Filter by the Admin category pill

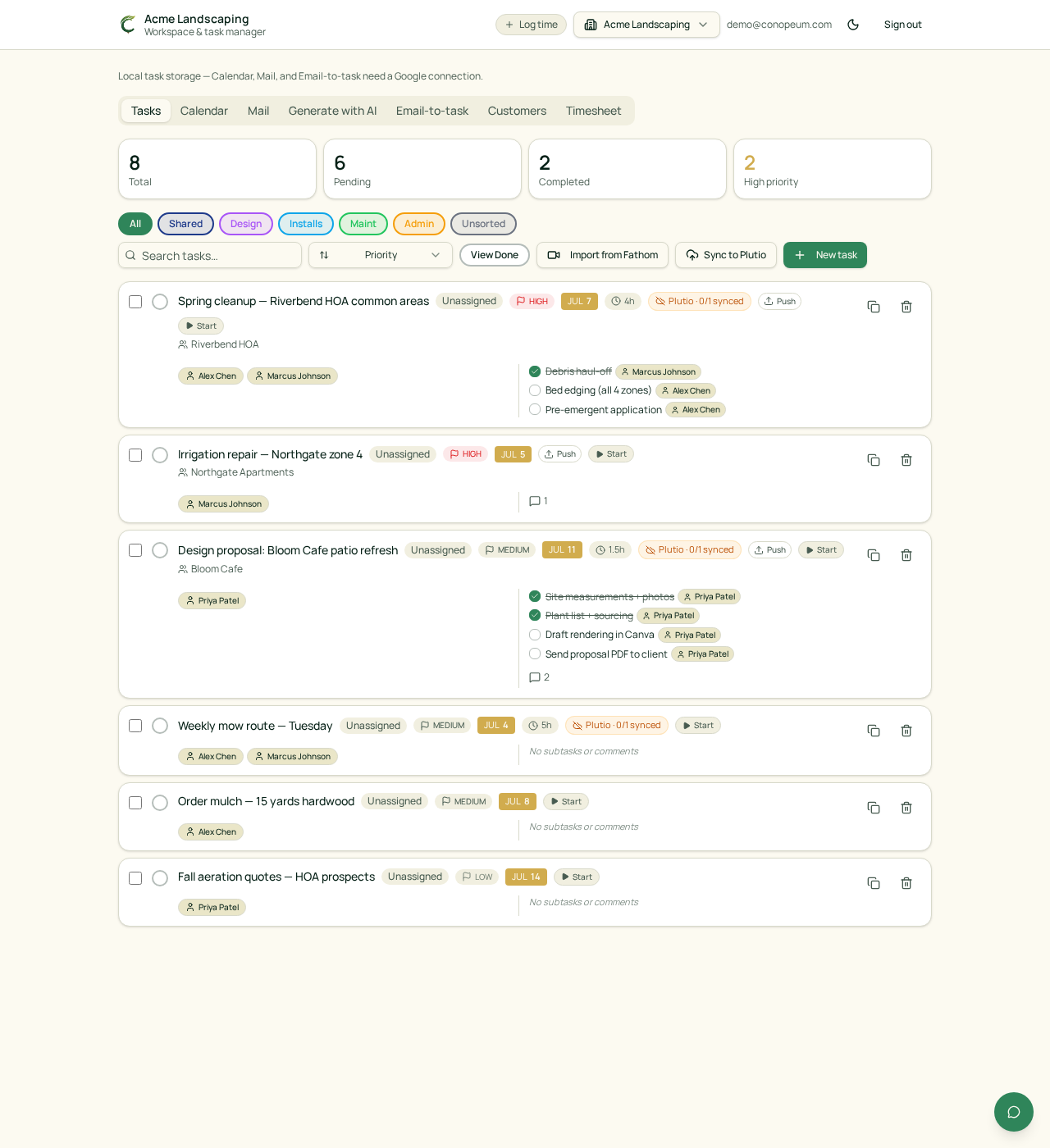tap(419, 224)
